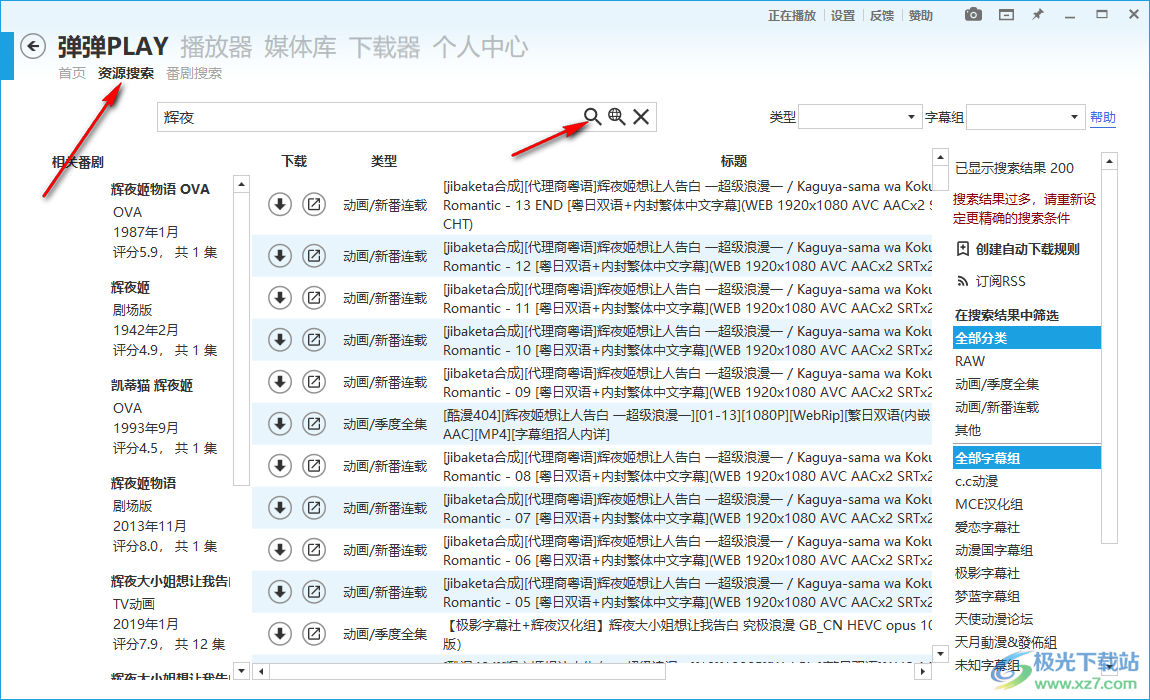1150x700 pixels.
Task: Click the results horizontal scrollbar thumb
Action: [467, 671]
